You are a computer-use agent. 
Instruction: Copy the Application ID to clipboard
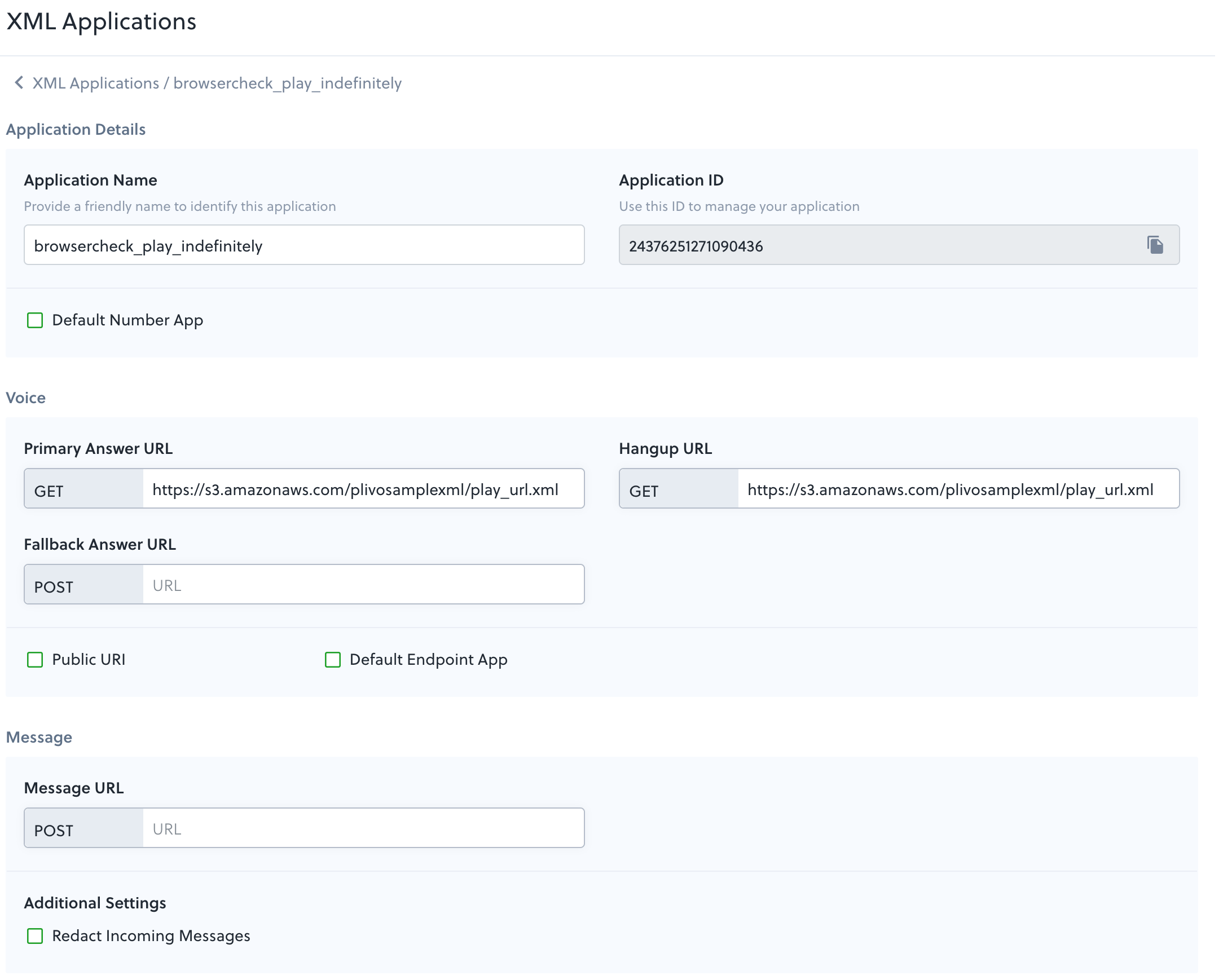coord(1155,245)
